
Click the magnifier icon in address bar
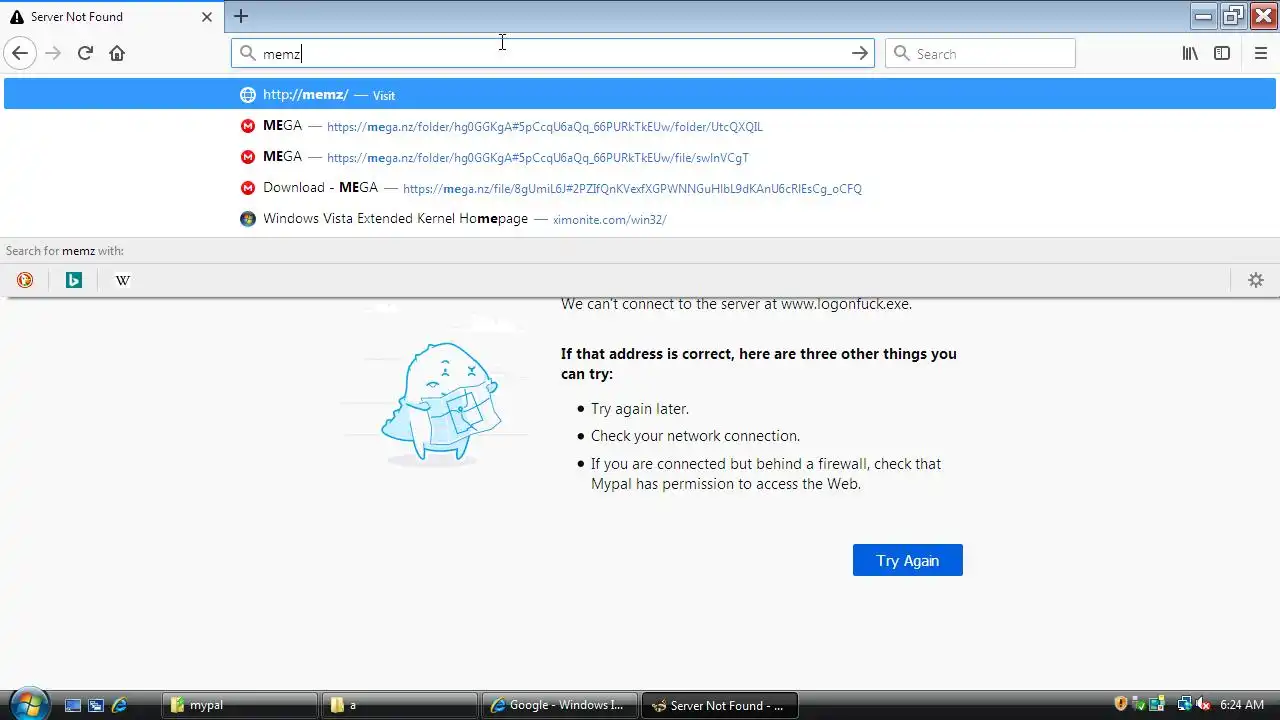coord(247,54)
